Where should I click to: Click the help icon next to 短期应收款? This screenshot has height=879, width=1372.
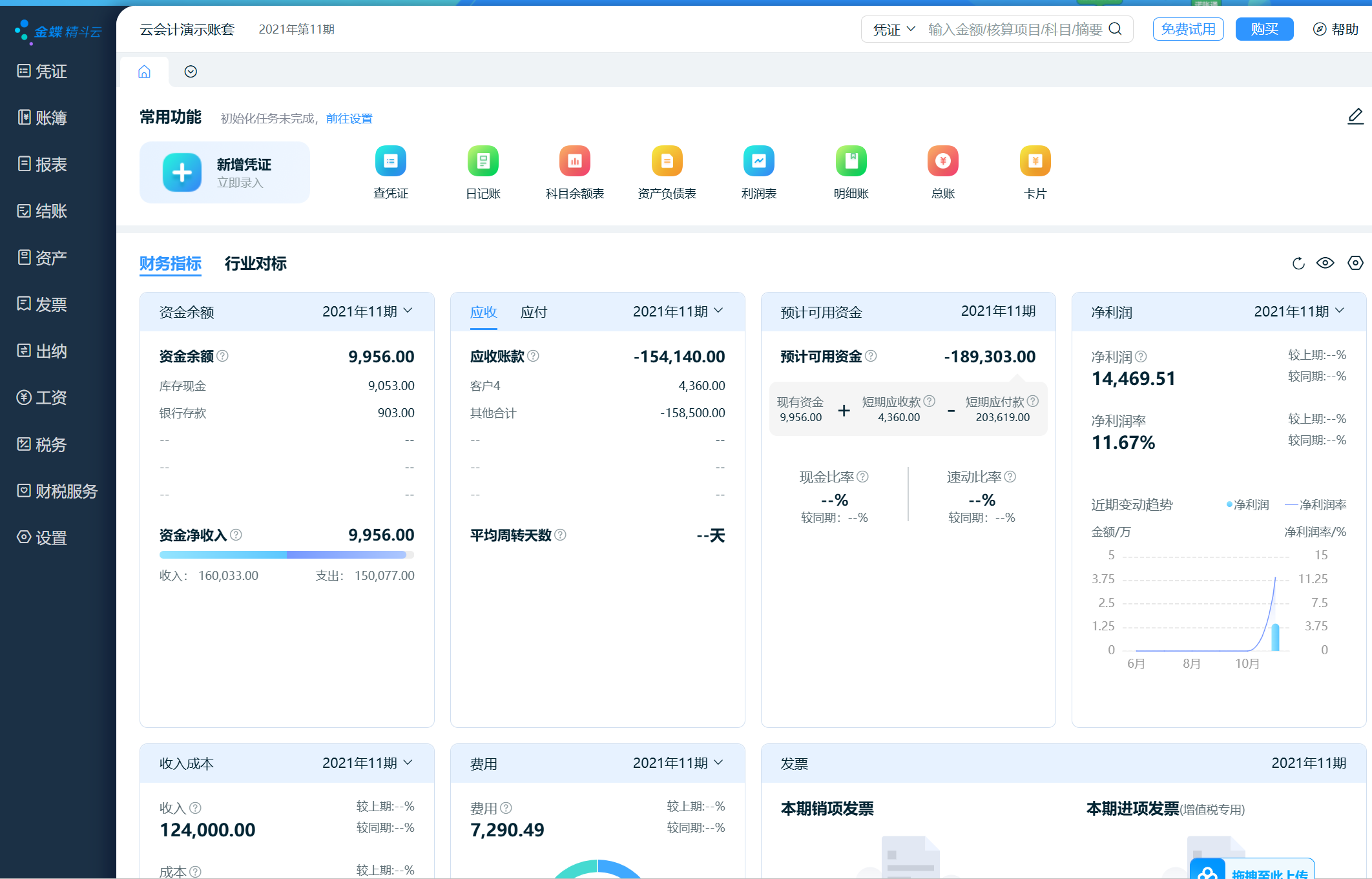point(930,401)
